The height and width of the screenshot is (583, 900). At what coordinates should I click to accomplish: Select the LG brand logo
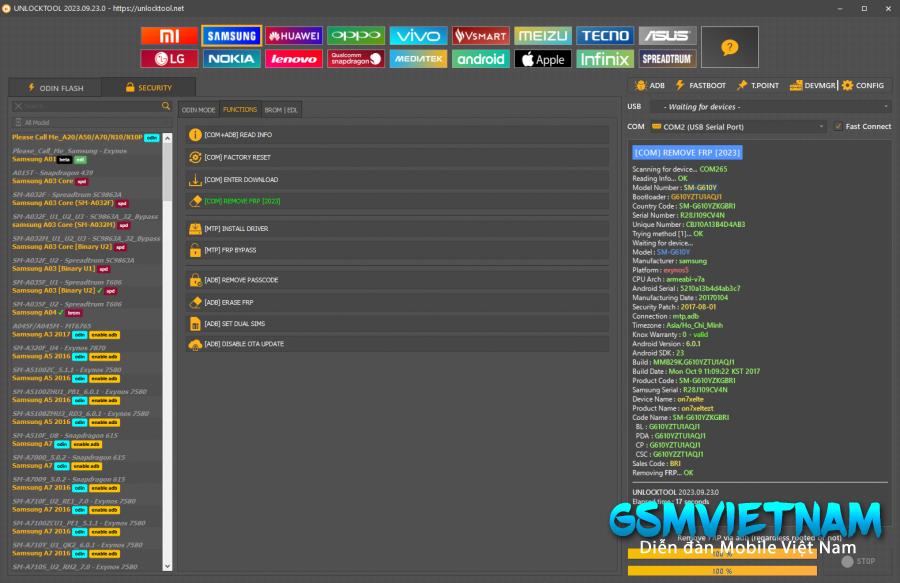coord(169,59)
